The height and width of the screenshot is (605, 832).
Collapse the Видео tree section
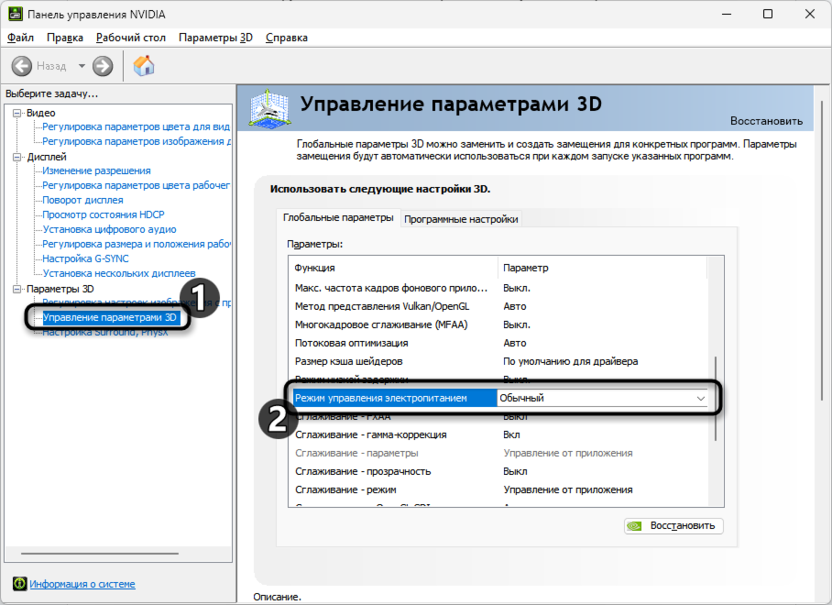coord(17,113)
